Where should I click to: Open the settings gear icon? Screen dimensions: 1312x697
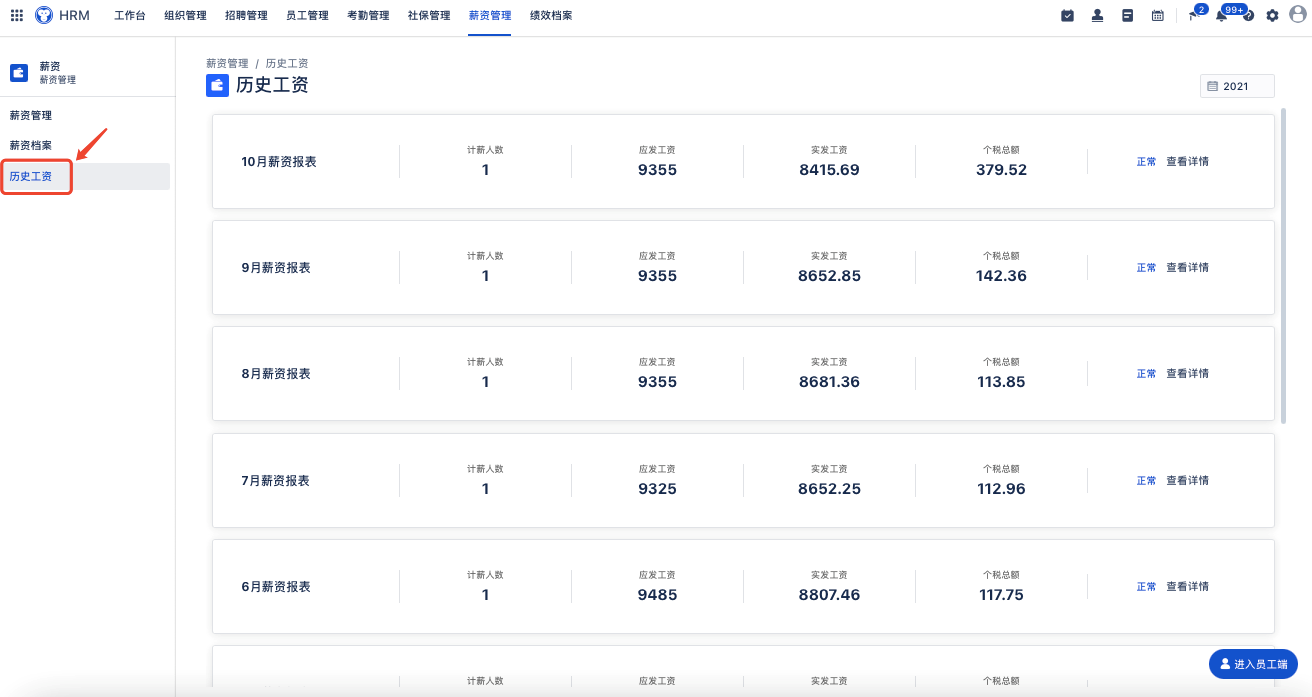(x=1272, y=15)
